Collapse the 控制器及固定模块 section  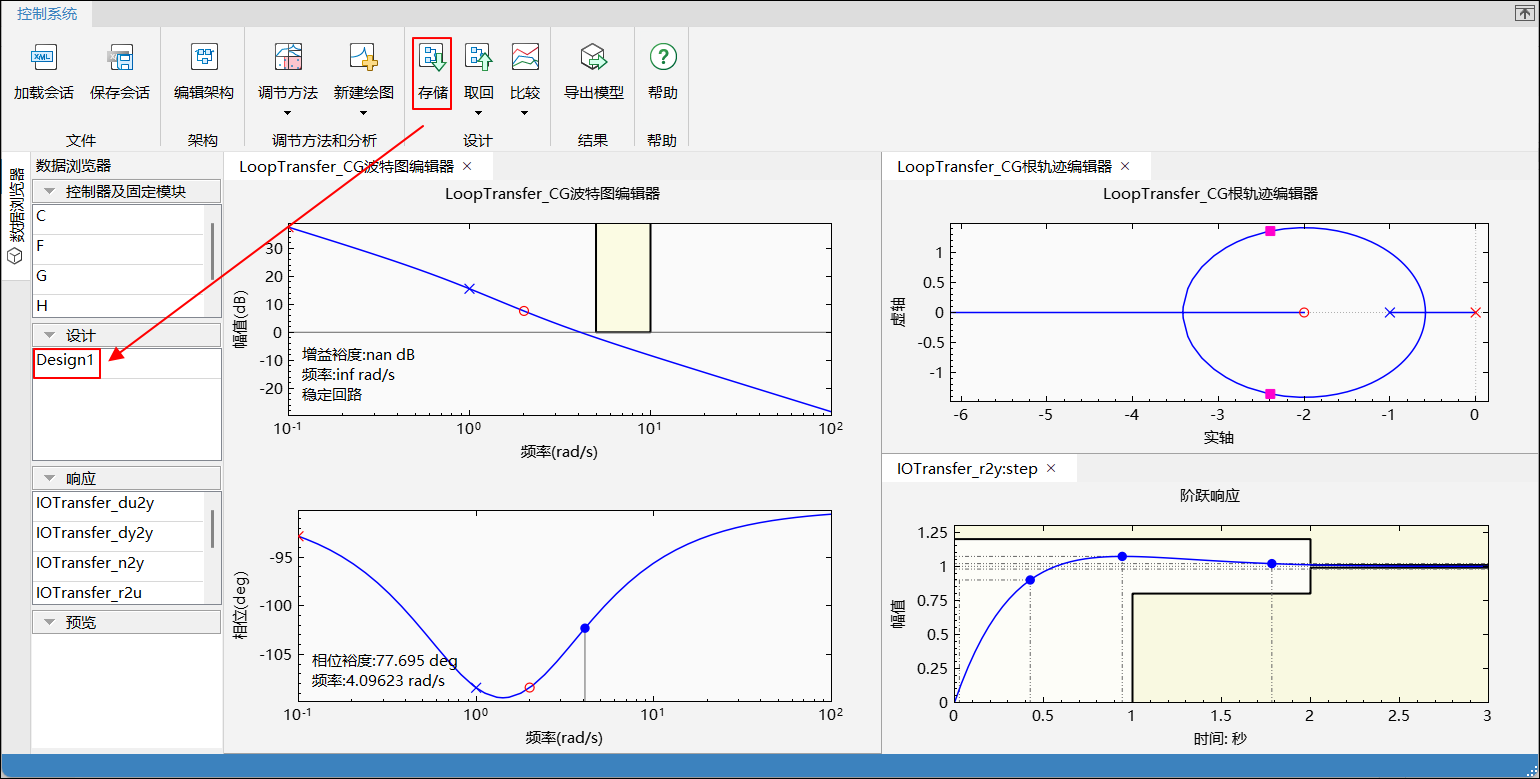point(47,191)
